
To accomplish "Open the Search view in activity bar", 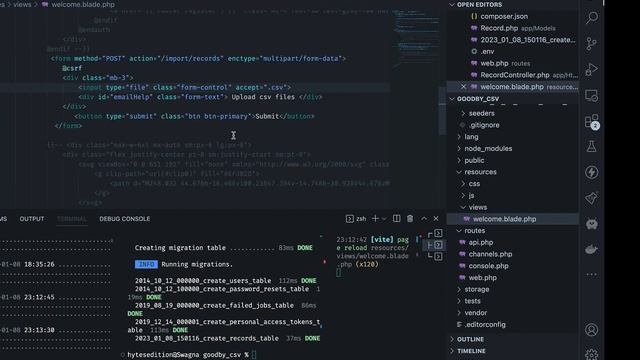I will click(592, 18).
